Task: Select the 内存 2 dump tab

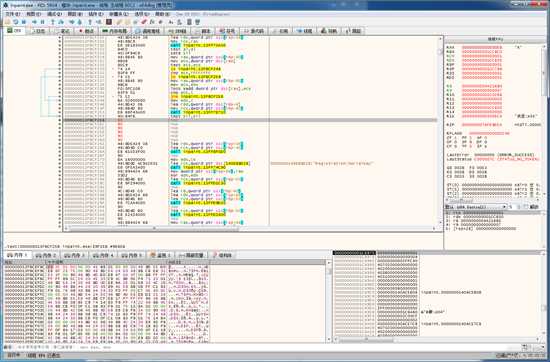Action: (46, 255)
